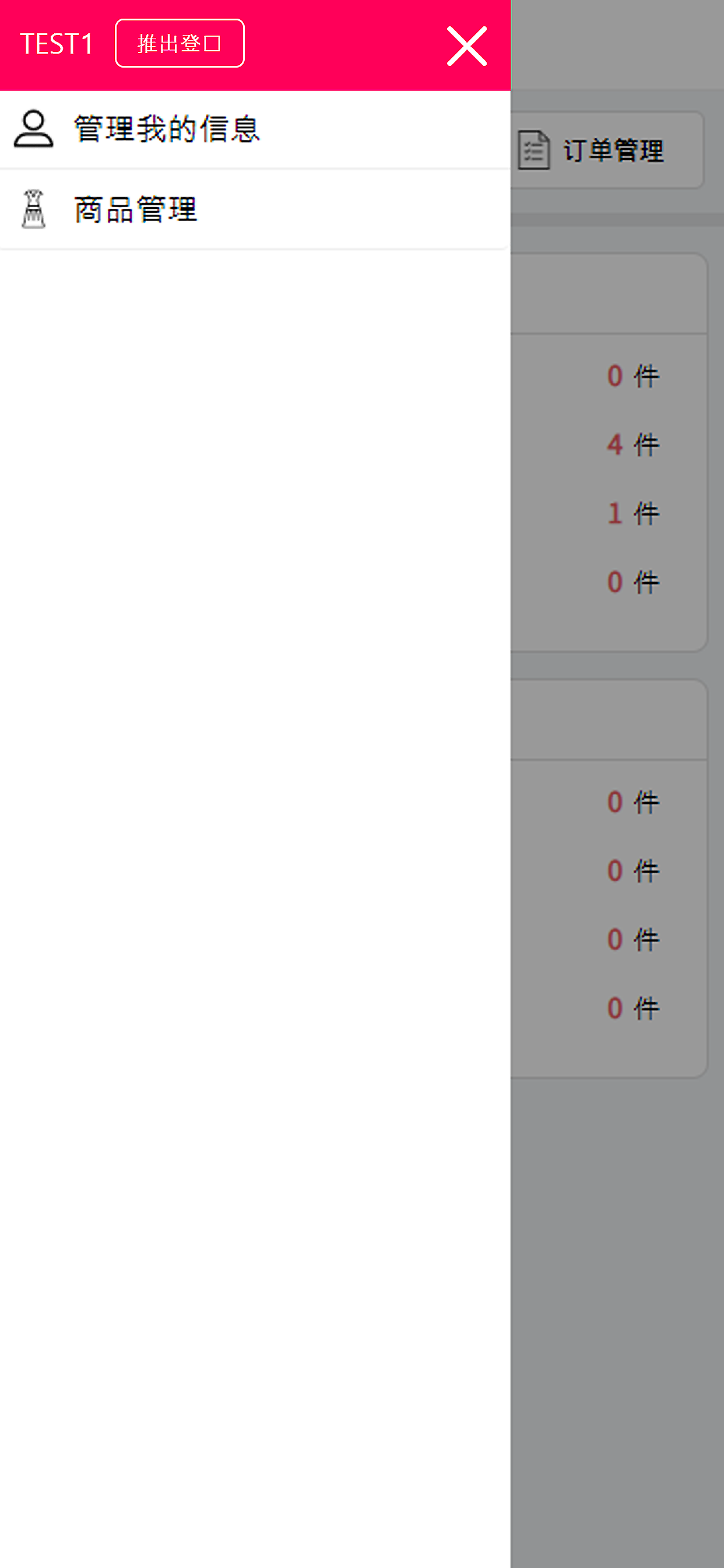Click the 推出登口 logout button
The width and height of the screenshot is (724, 1568).
[x=180, y=43]
